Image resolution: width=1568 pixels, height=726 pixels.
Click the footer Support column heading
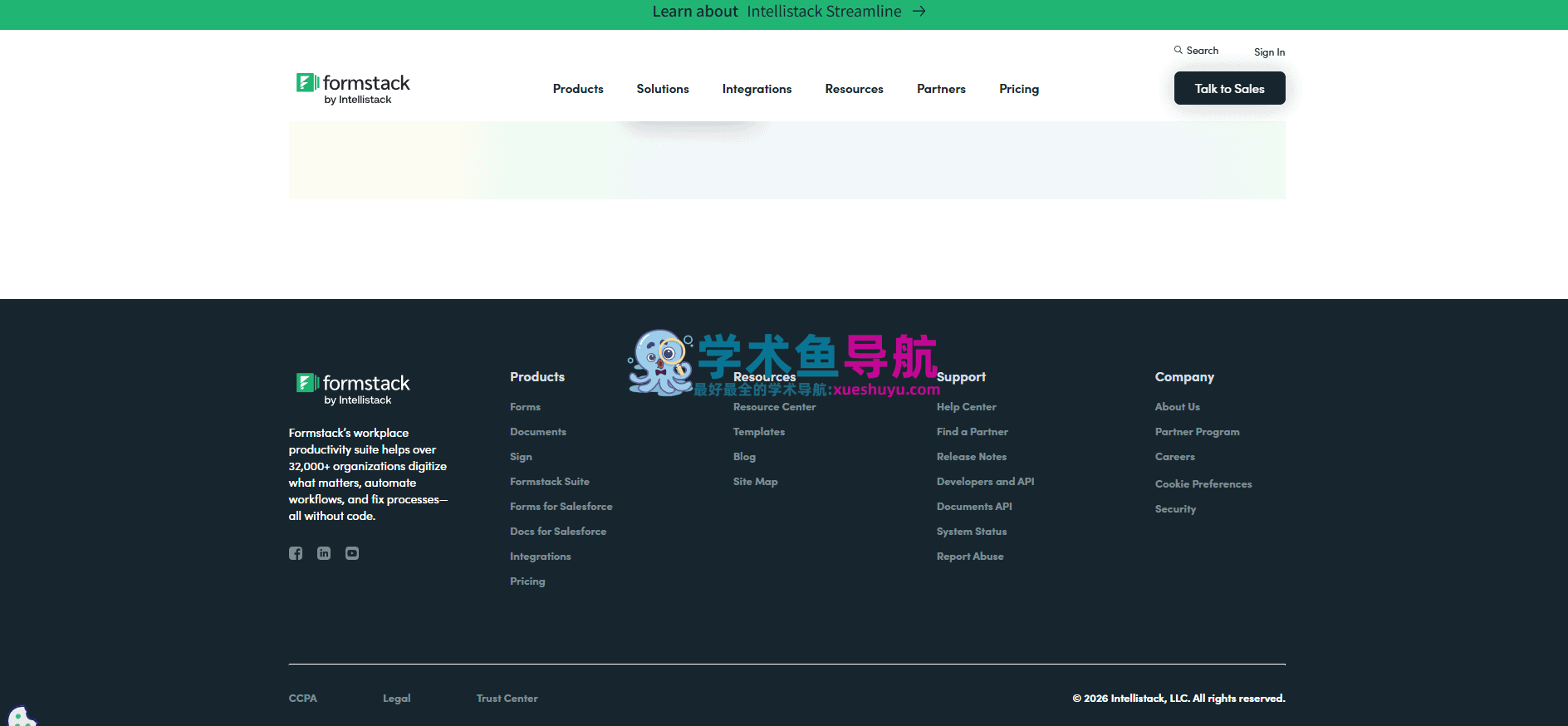tap(961, 377)
